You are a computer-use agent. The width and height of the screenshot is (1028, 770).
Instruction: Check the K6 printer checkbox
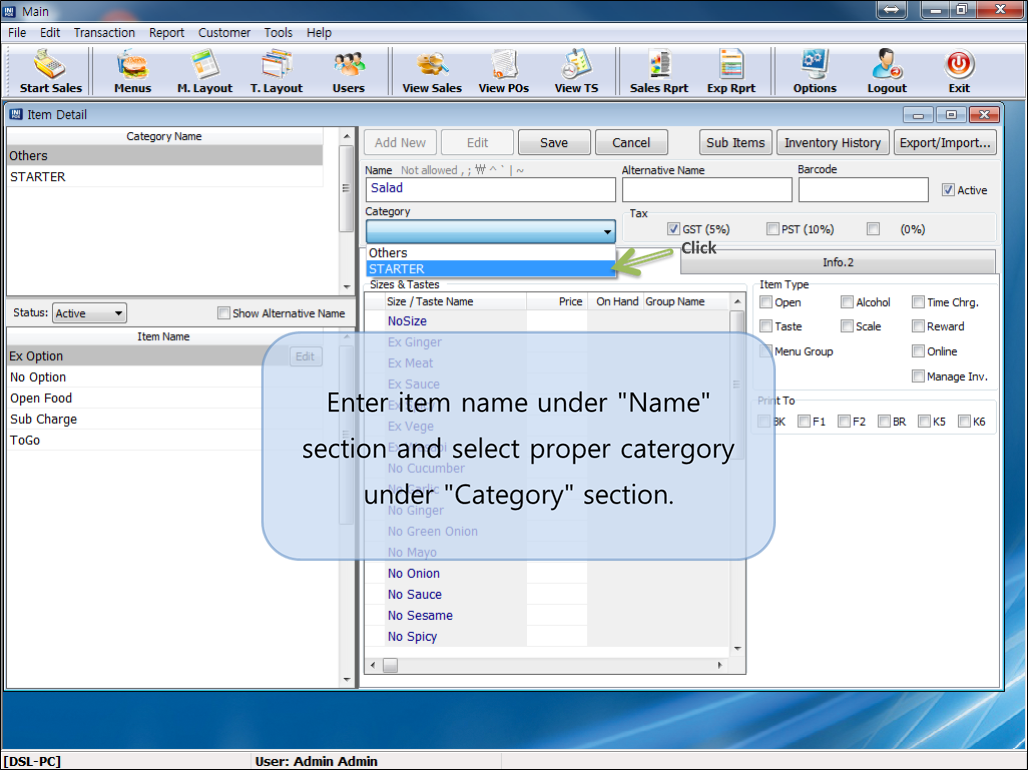pyautogui.click(x=964, y=421)
